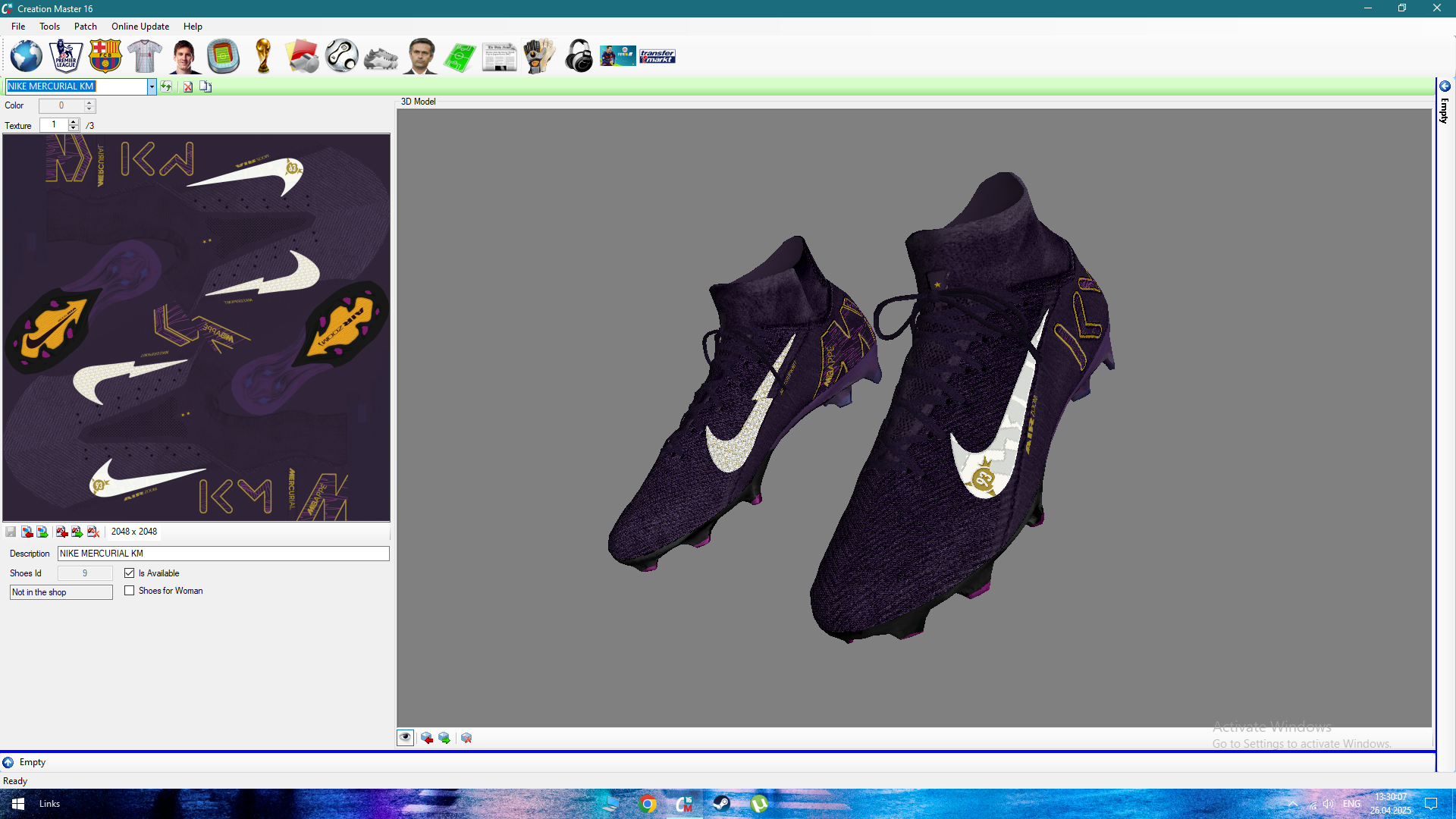Click the ENG language indicator
The width and height of the screenshot is (1456, 819).
point(1351,804)
